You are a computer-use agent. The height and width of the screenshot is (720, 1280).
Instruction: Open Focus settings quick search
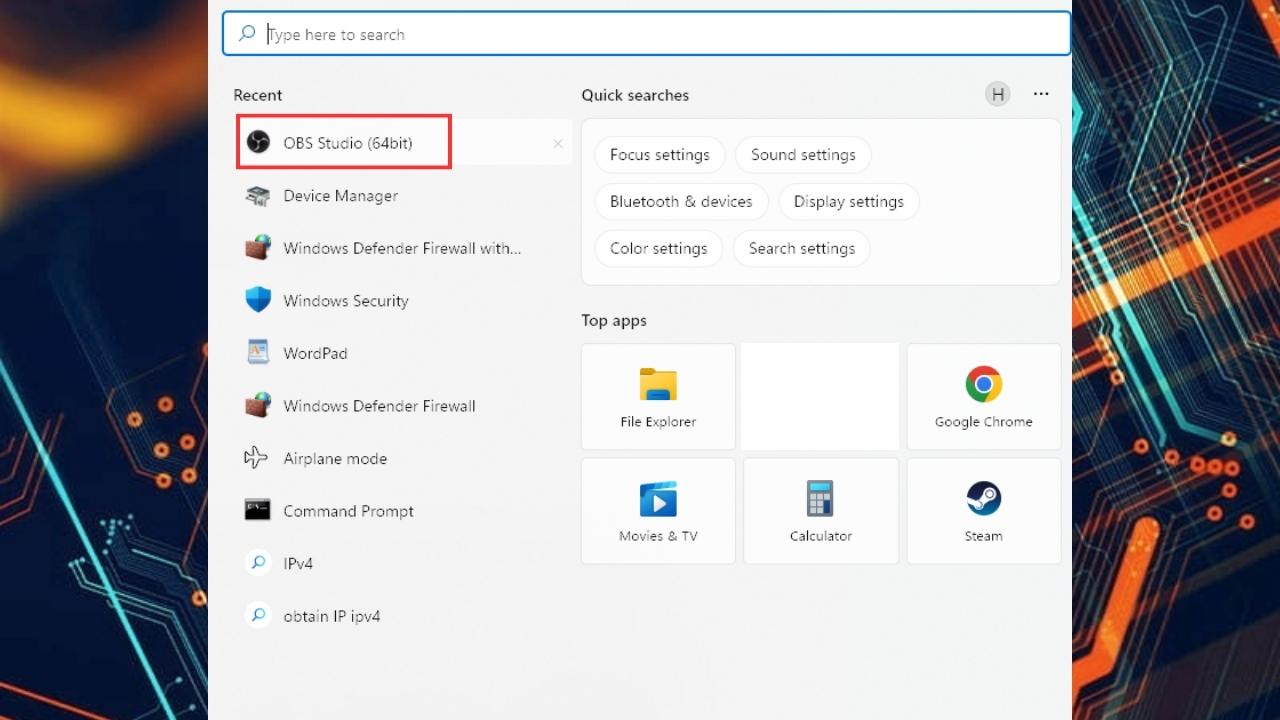(x=659, y=154)
